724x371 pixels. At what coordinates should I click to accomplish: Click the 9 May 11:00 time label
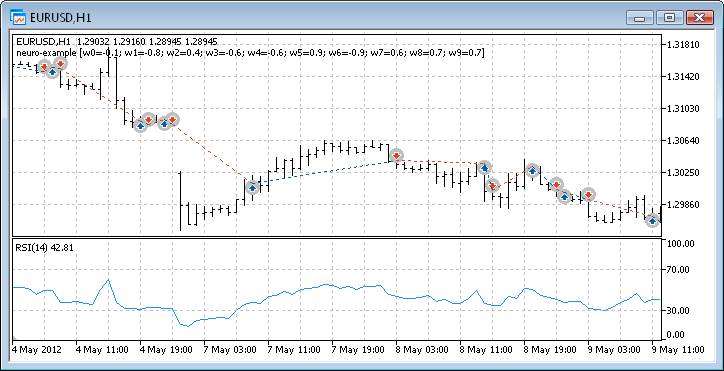pyautogui.click(x=679, y=349)
